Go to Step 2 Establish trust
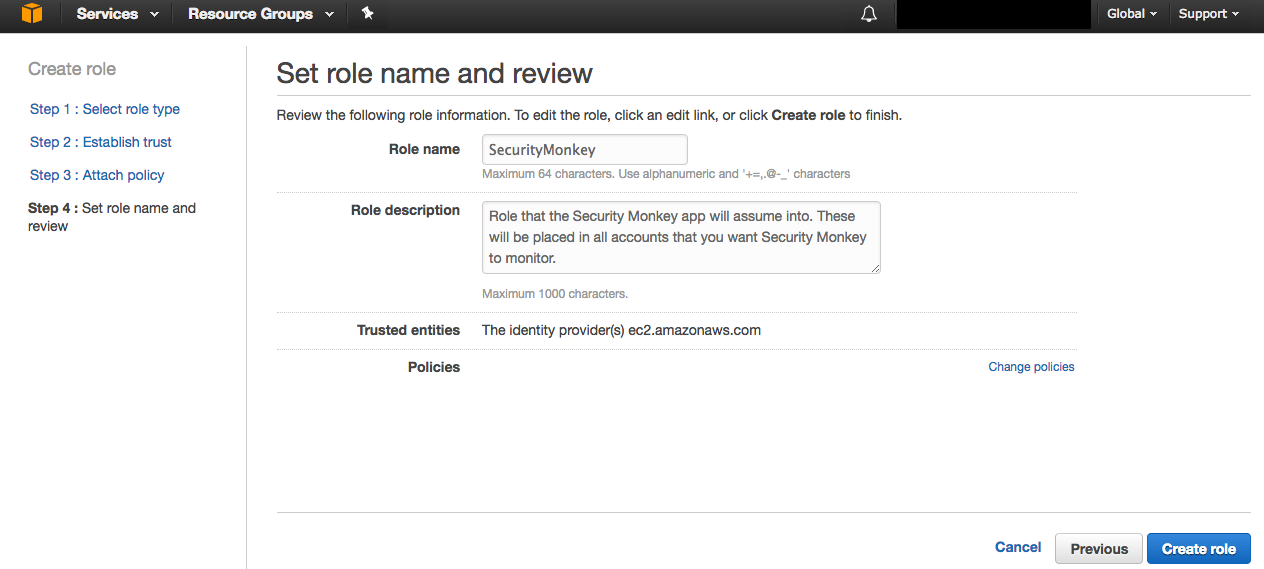 [x=101, y=142]
